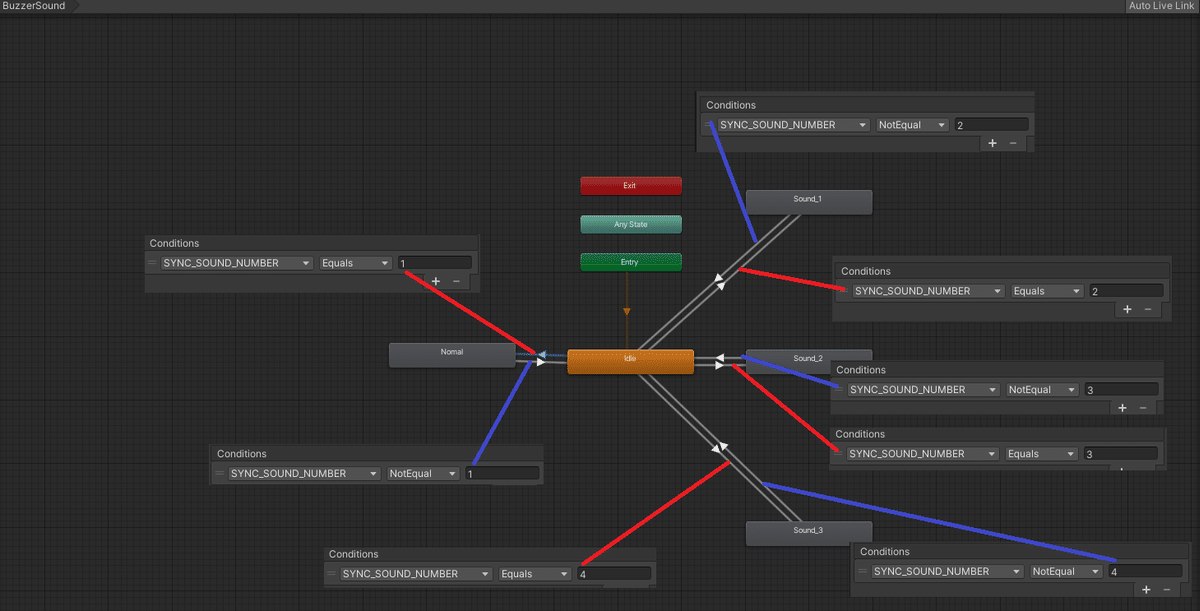Screen dimensions: 1200x611
Task: Click the value field showing 3 next to NotEqual
Action: pyautogui.click(x=1120, y=389)
